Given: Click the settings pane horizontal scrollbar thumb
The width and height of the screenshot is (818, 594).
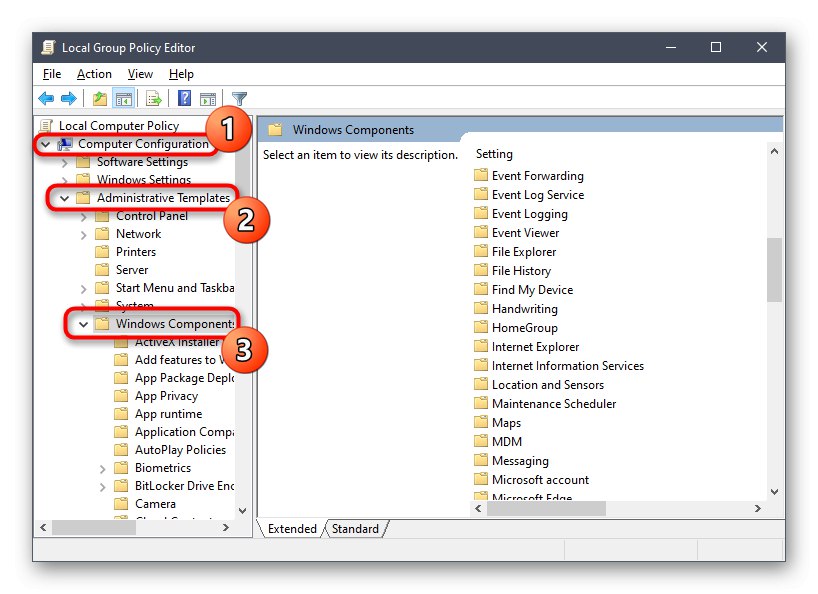Looking at the screenshot, I should [x=546, y=508].
